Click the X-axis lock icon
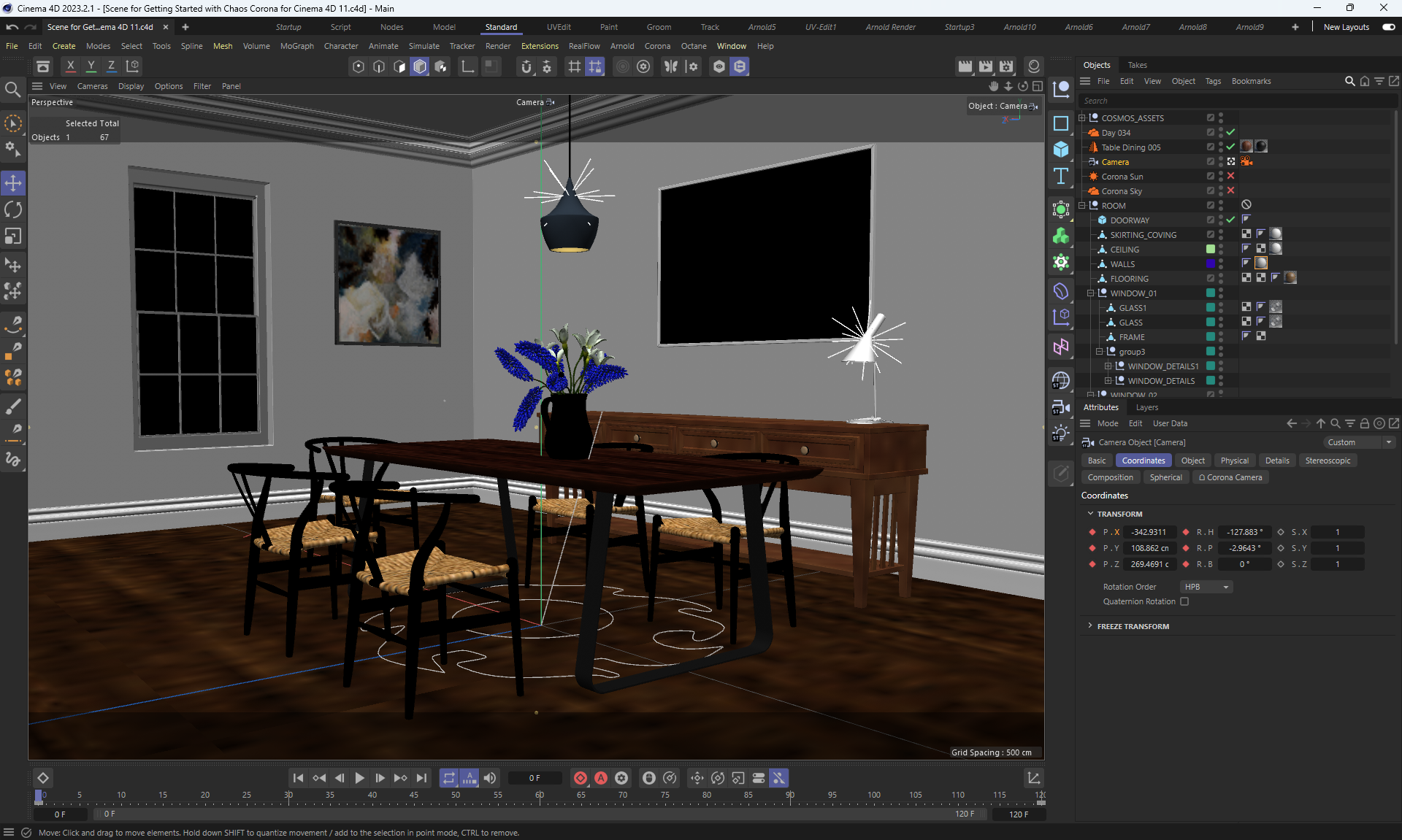Image resolution: width=1402 pixels, height=840 pixels. click(70, 66)
